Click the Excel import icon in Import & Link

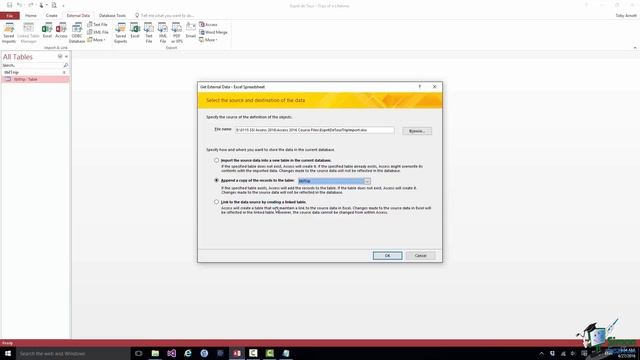(x=47, y=31)
